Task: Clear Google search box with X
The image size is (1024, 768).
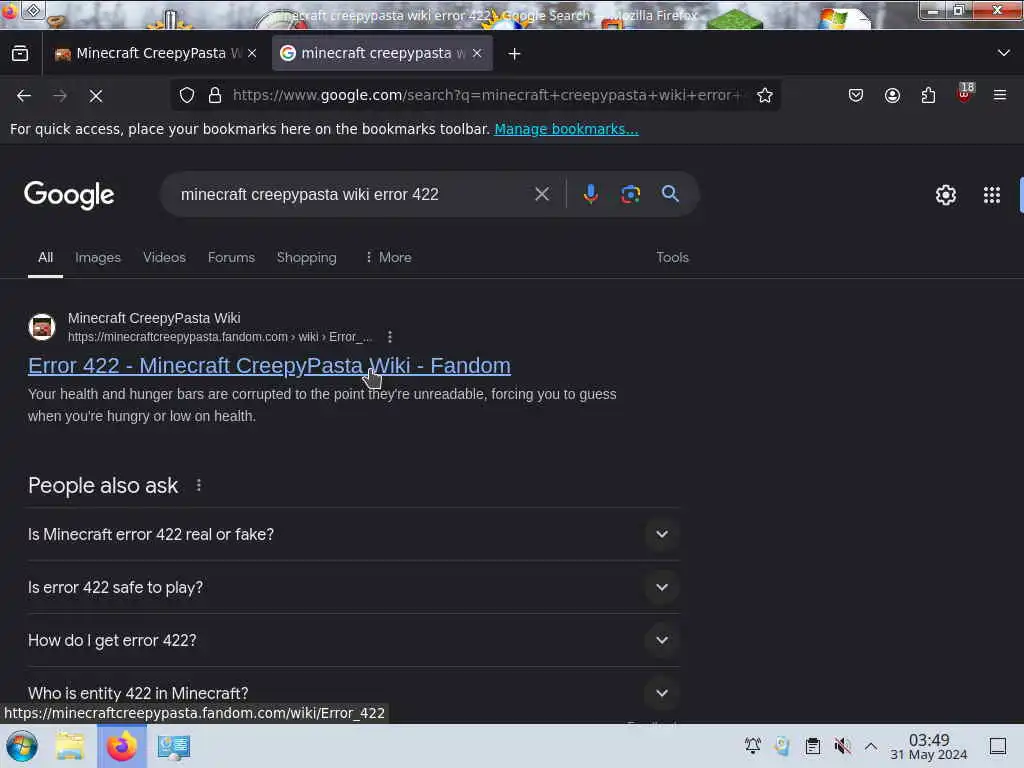Action: tap(541, 194)
